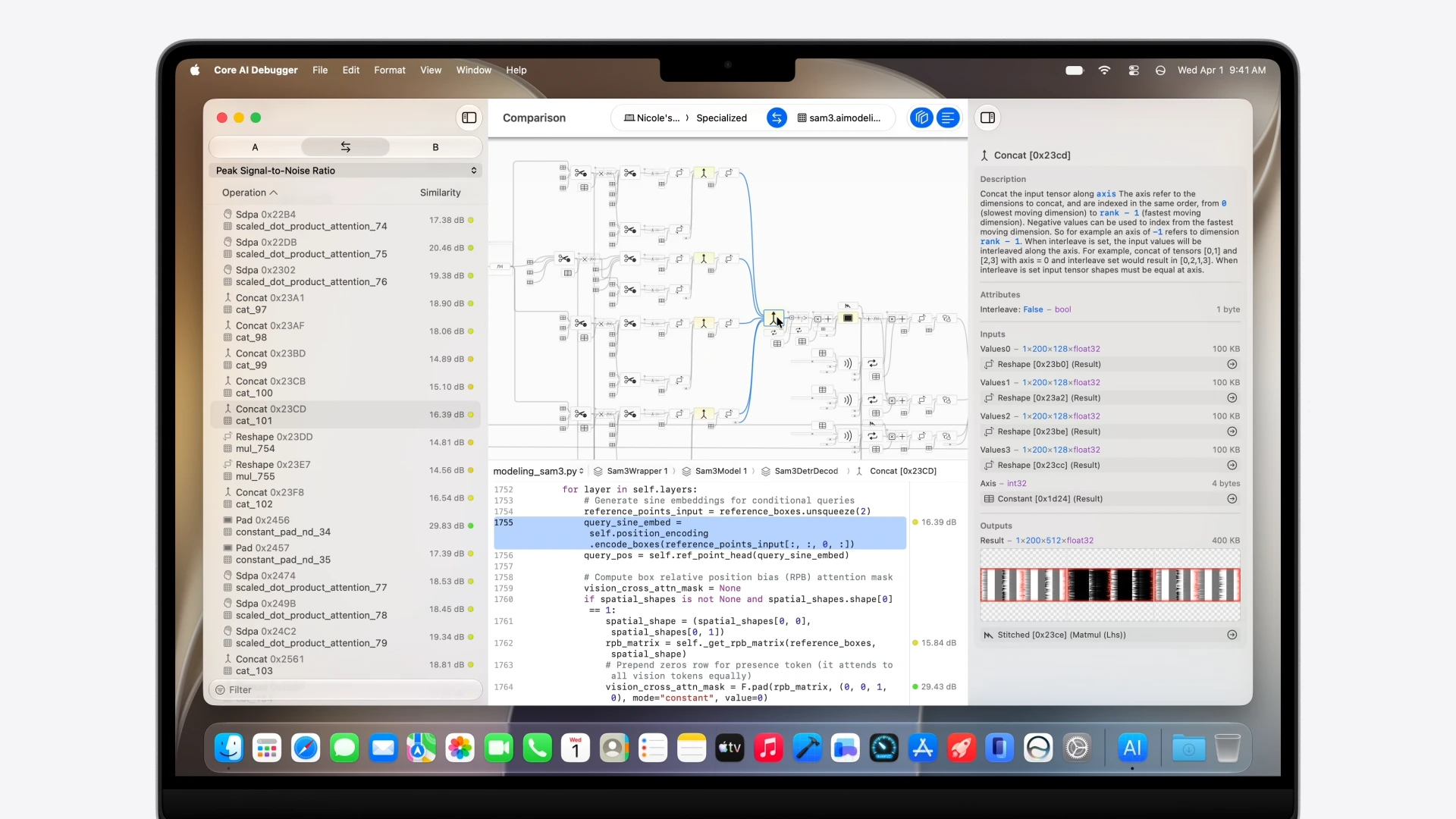Select the Reshape 0x23DD mul_754 row
This screenshot has width=1456, height=819.
[x=345, y=442]
